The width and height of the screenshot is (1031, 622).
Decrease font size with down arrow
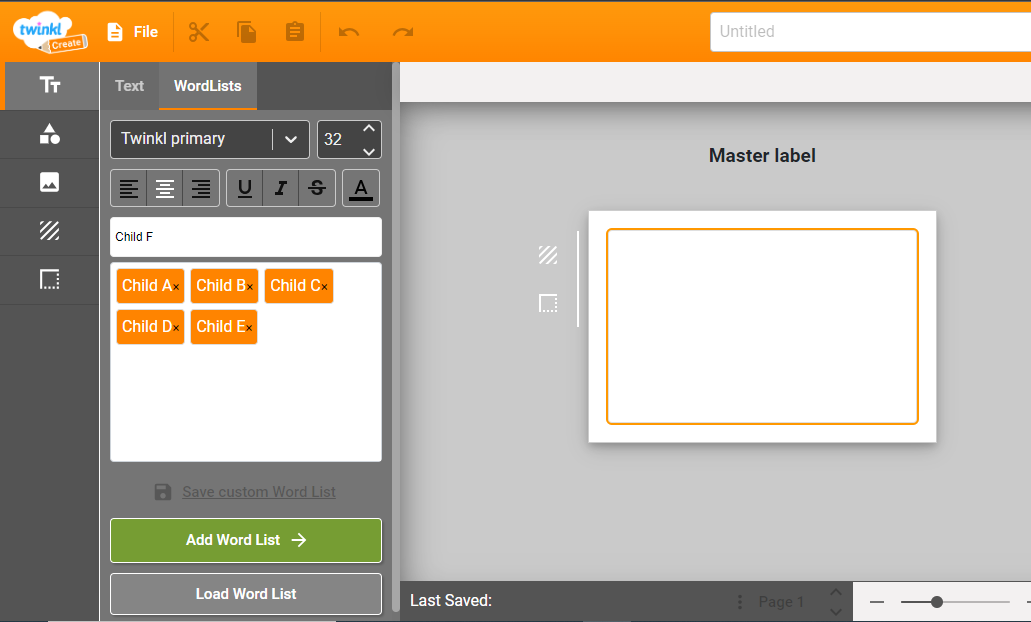(x=369, y=151)
